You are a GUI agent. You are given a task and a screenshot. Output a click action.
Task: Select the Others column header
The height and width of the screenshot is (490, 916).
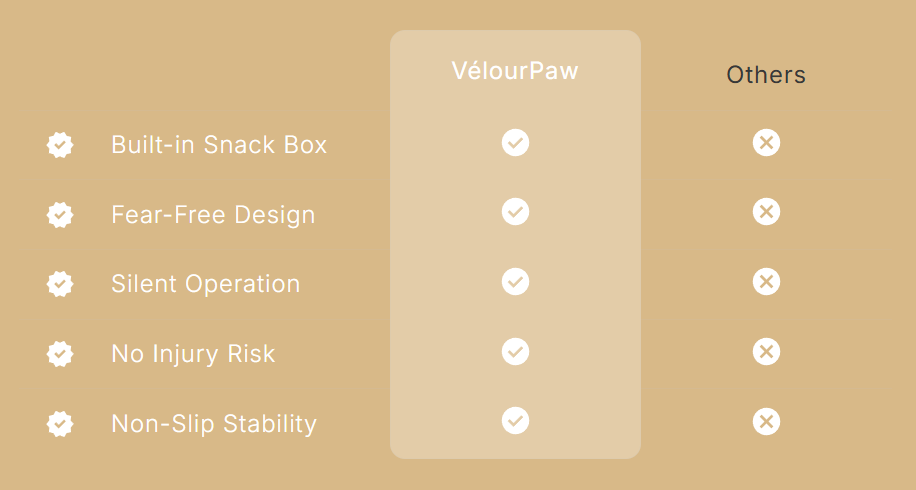click(x=766, y=75)
